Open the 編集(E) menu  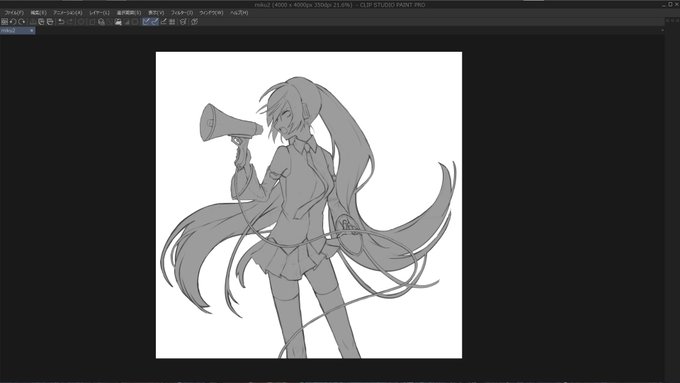38,13
